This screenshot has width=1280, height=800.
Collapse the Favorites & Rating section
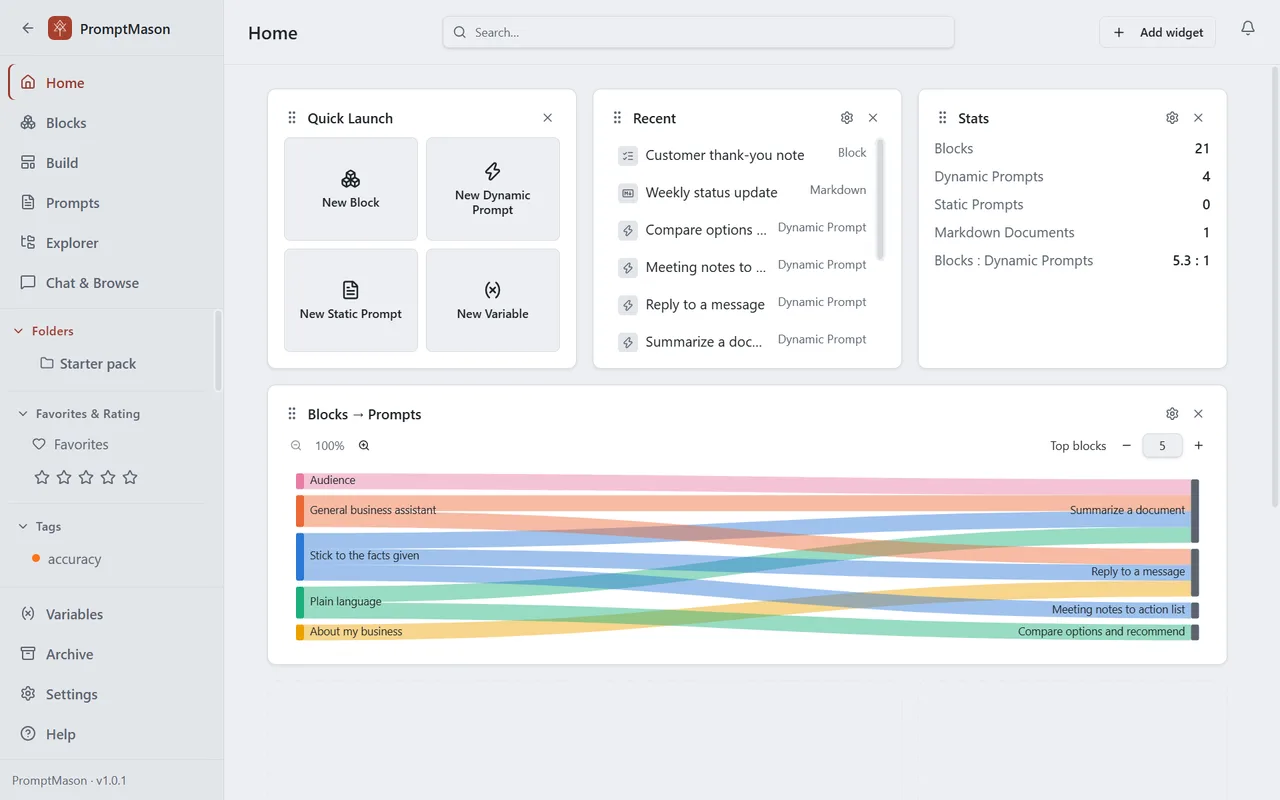[24, 414]
